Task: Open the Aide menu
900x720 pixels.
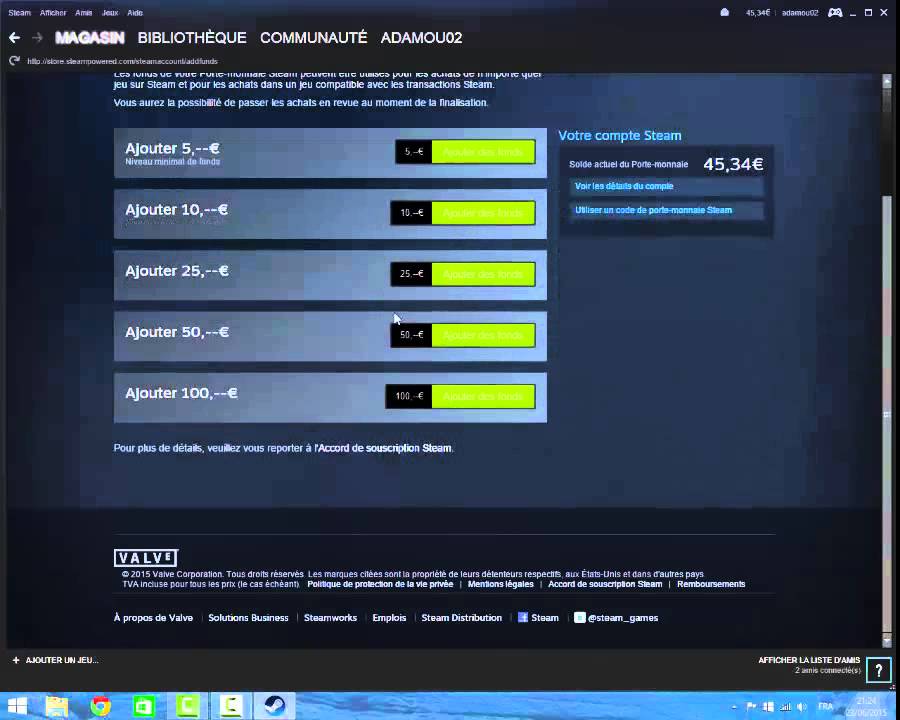Action: point(135,13)
